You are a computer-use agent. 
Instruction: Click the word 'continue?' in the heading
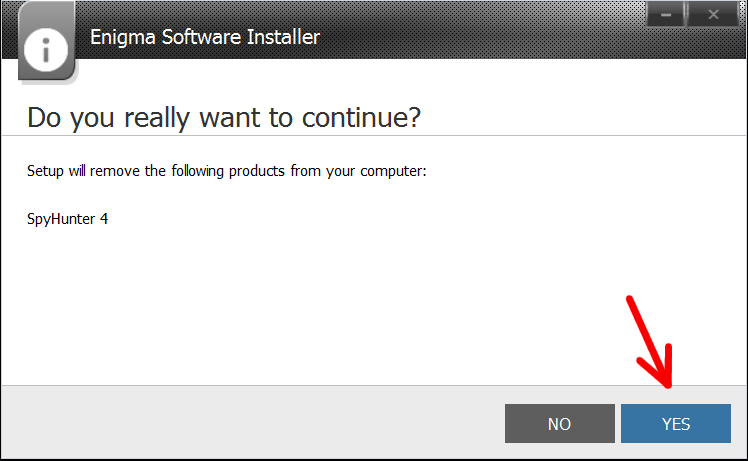362,117
